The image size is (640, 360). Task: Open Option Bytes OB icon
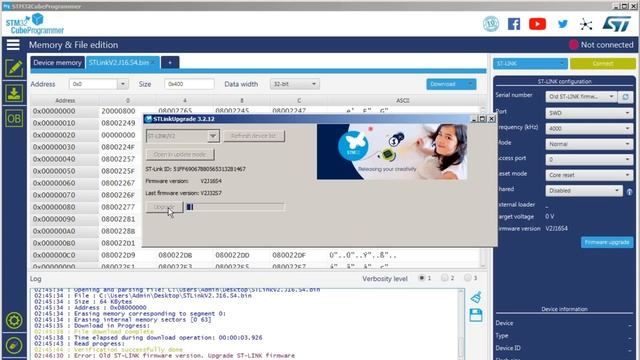pos(14,119)
